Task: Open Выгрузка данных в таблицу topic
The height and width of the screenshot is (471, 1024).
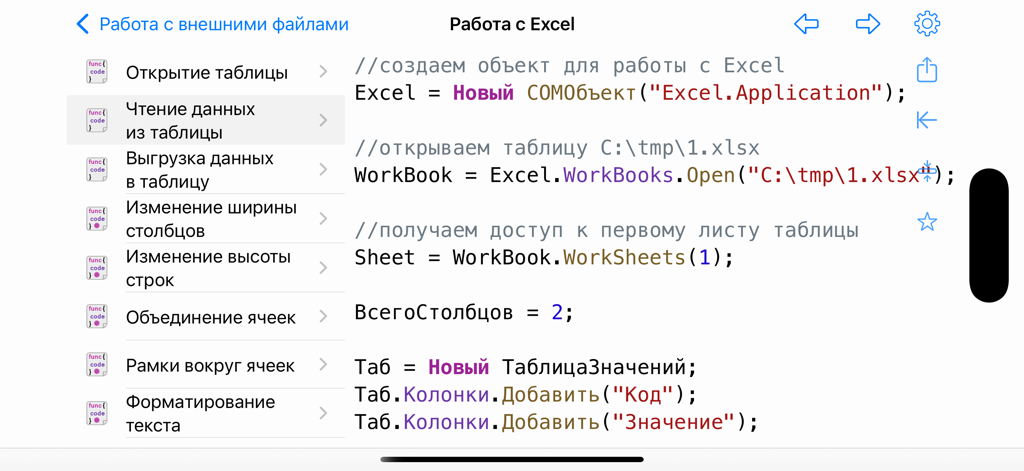Action: click(199, 170)
